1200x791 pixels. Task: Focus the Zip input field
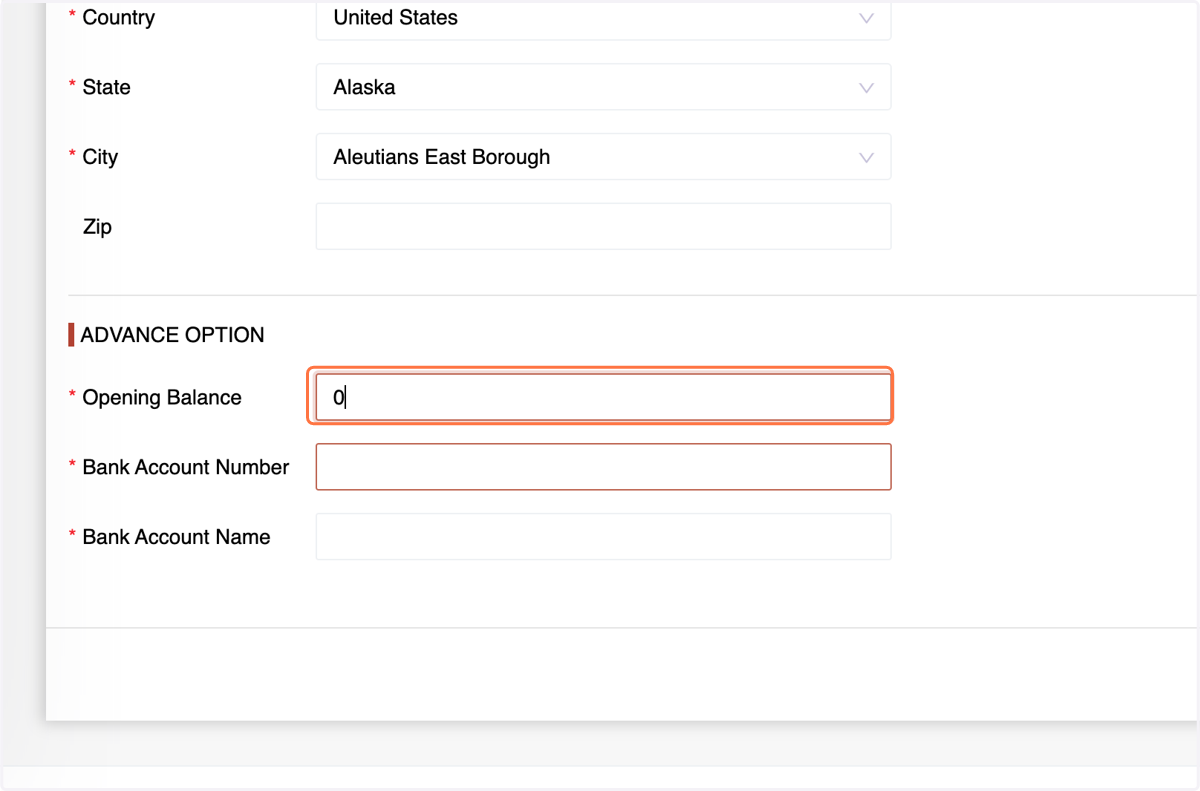(603, 227)
